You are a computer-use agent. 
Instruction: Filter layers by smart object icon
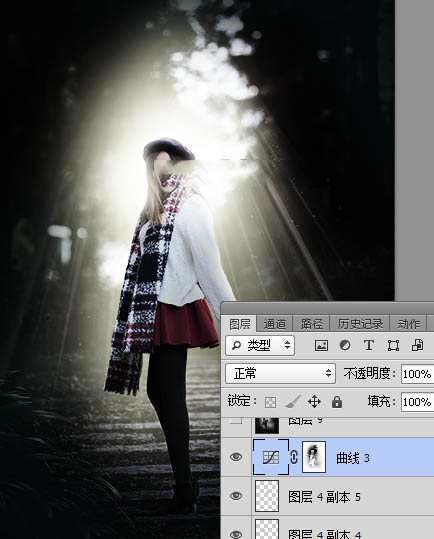418,345
